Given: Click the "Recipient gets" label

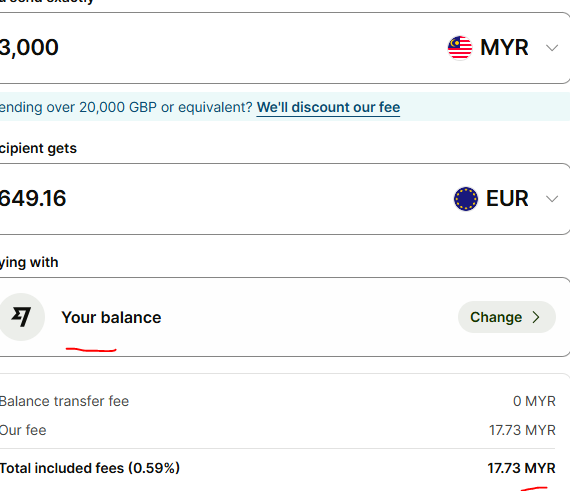Looking at the screenshot, I should coord(38,148).
